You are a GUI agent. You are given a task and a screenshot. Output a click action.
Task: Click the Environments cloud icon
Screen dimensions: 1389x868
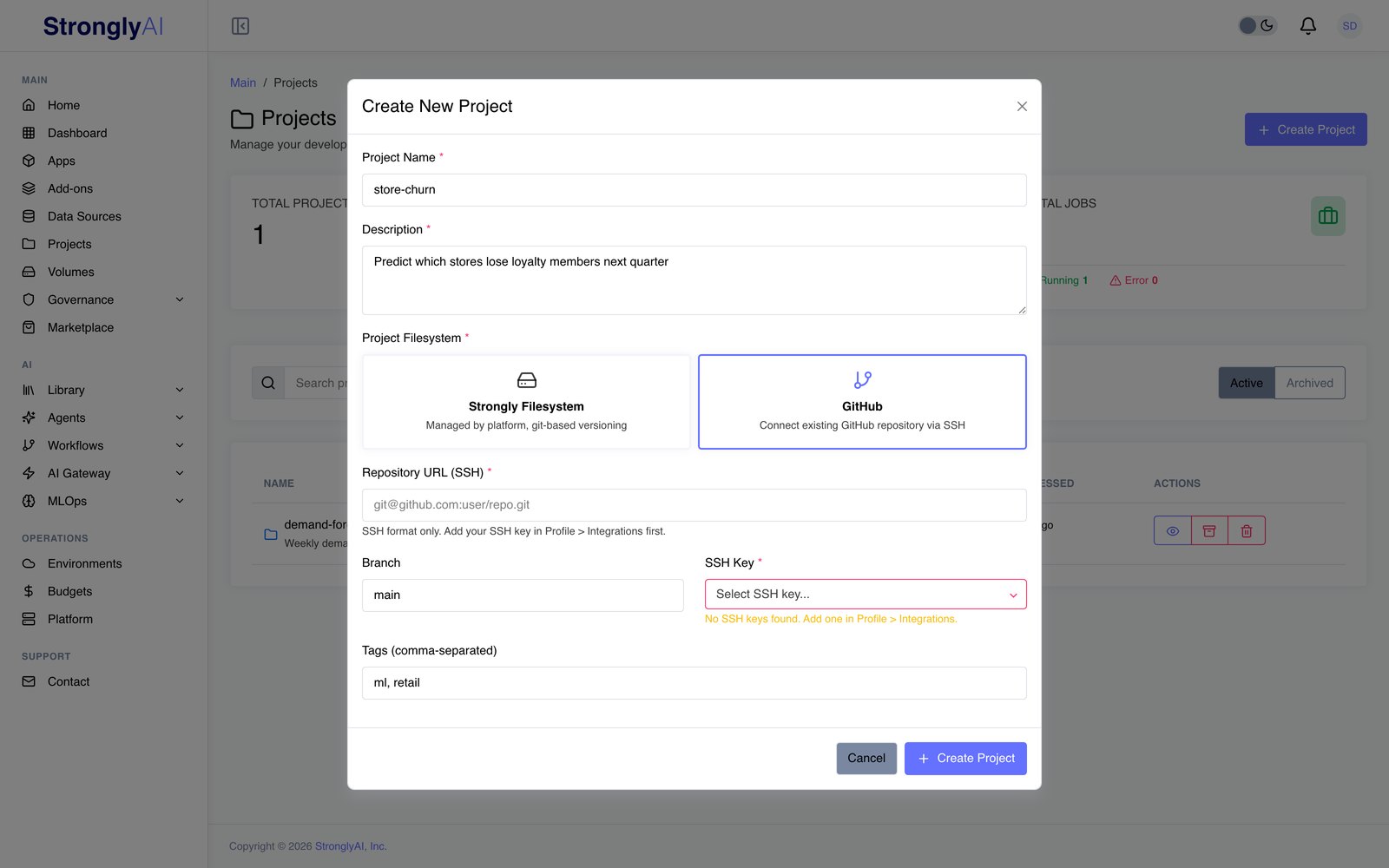point(29,563)
